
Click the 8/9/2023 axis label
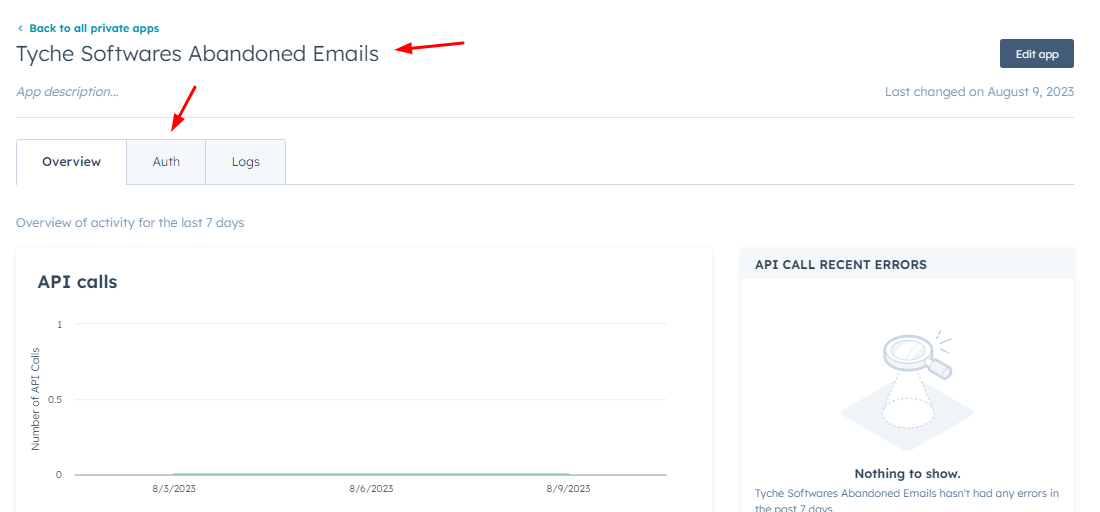pyautogui.click(x=568, y=489)
